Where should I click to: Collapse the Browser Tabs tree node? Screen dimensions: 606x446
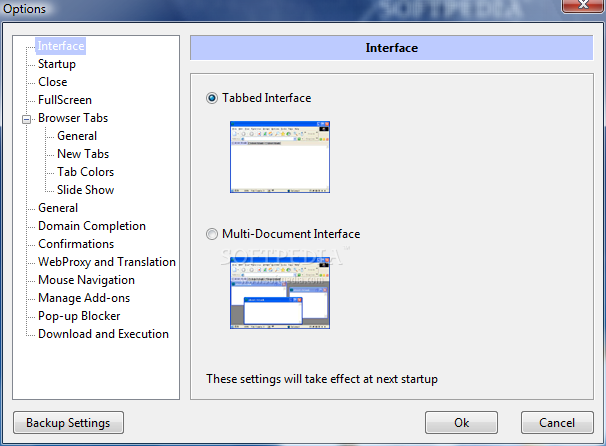[27, 118]
